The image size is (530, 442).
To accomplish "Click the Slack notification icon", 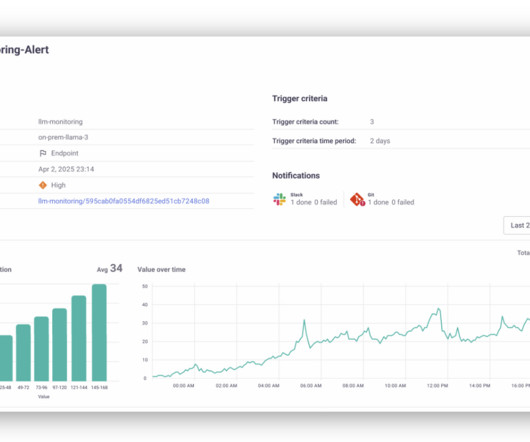I will (x=280, y=199).
